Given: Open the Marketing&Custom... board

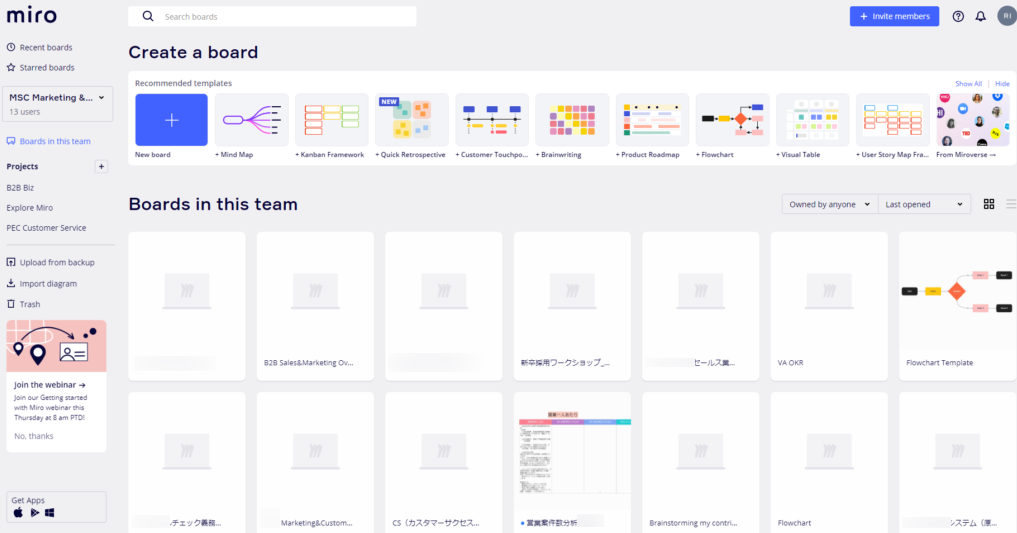Looking at the screenshot, I should pos(315,462).
